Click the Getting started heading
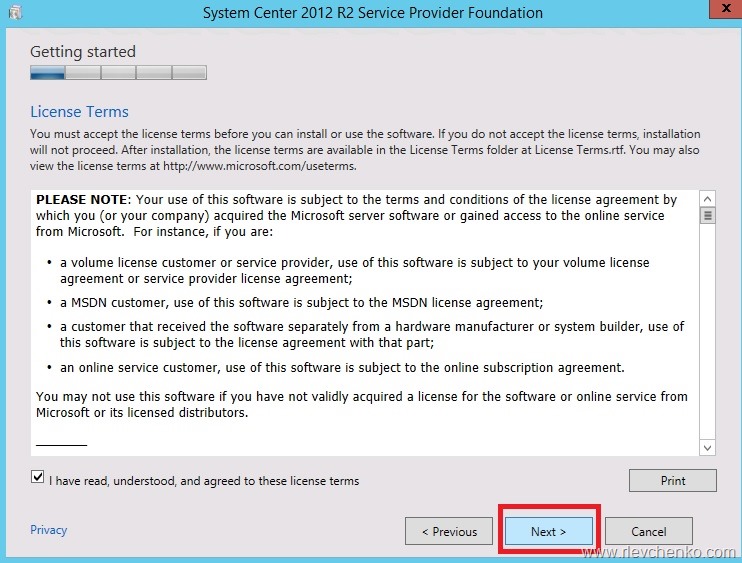This screenshot has height=563, width=742. coord(82,51)
